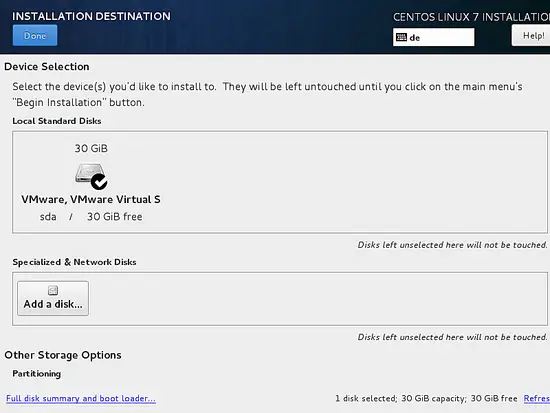The height and width of the screenshot is (413, 550).
Task: Select the 30 GiB label above the disk
Action: 91,148
